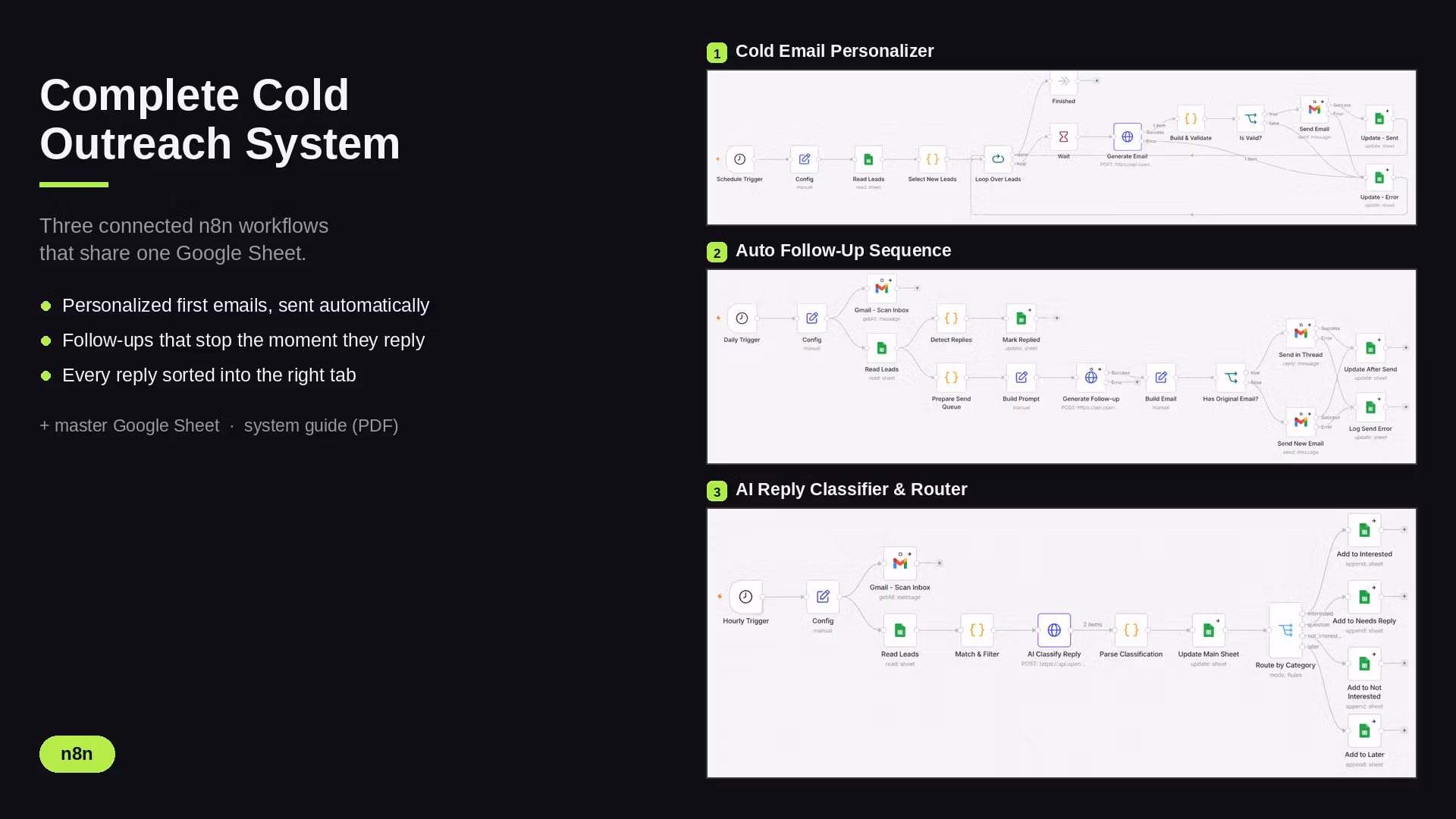Select the Log Send Error sheet node

[1370, 407]
